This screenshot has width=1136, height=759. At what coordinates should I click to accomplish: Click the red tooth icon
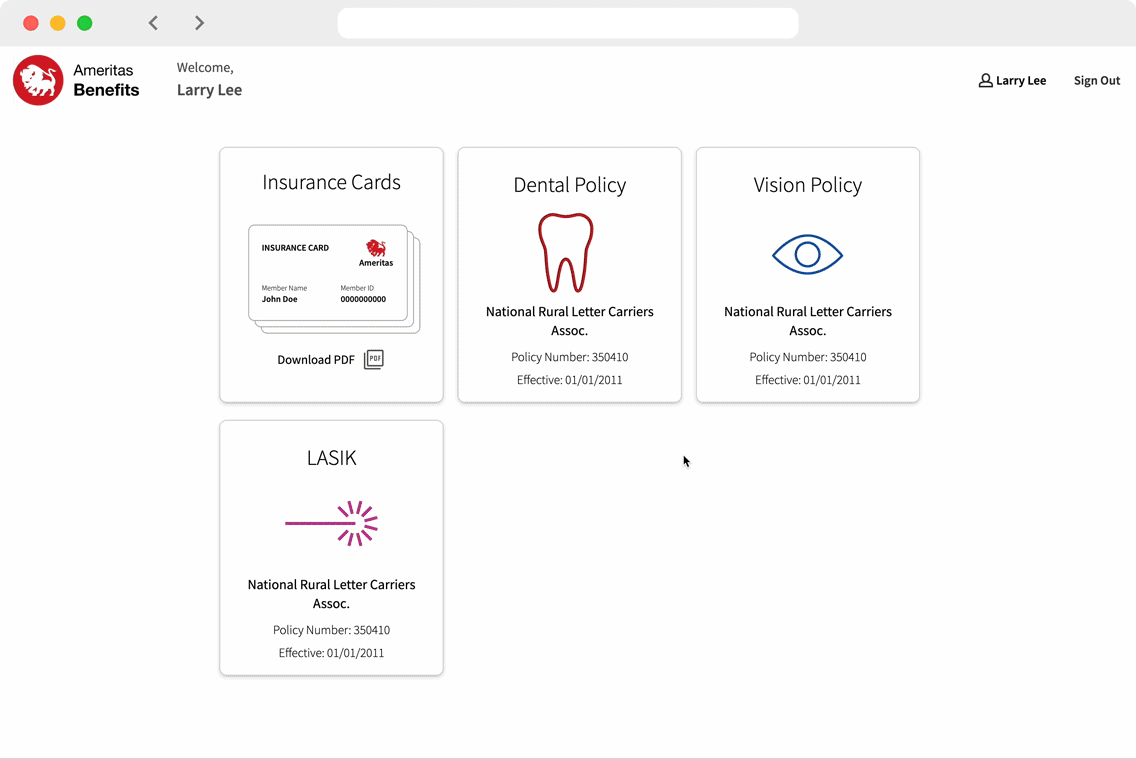(x=566, y=252)
